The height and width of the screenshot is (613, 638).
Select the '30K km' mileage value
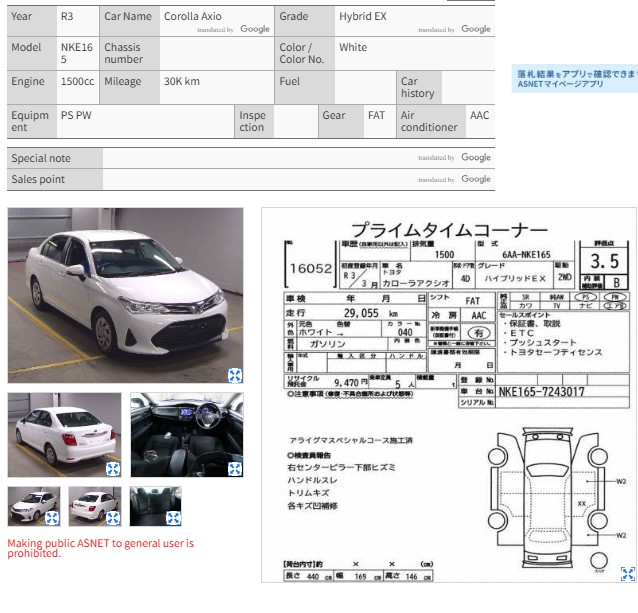182,81
